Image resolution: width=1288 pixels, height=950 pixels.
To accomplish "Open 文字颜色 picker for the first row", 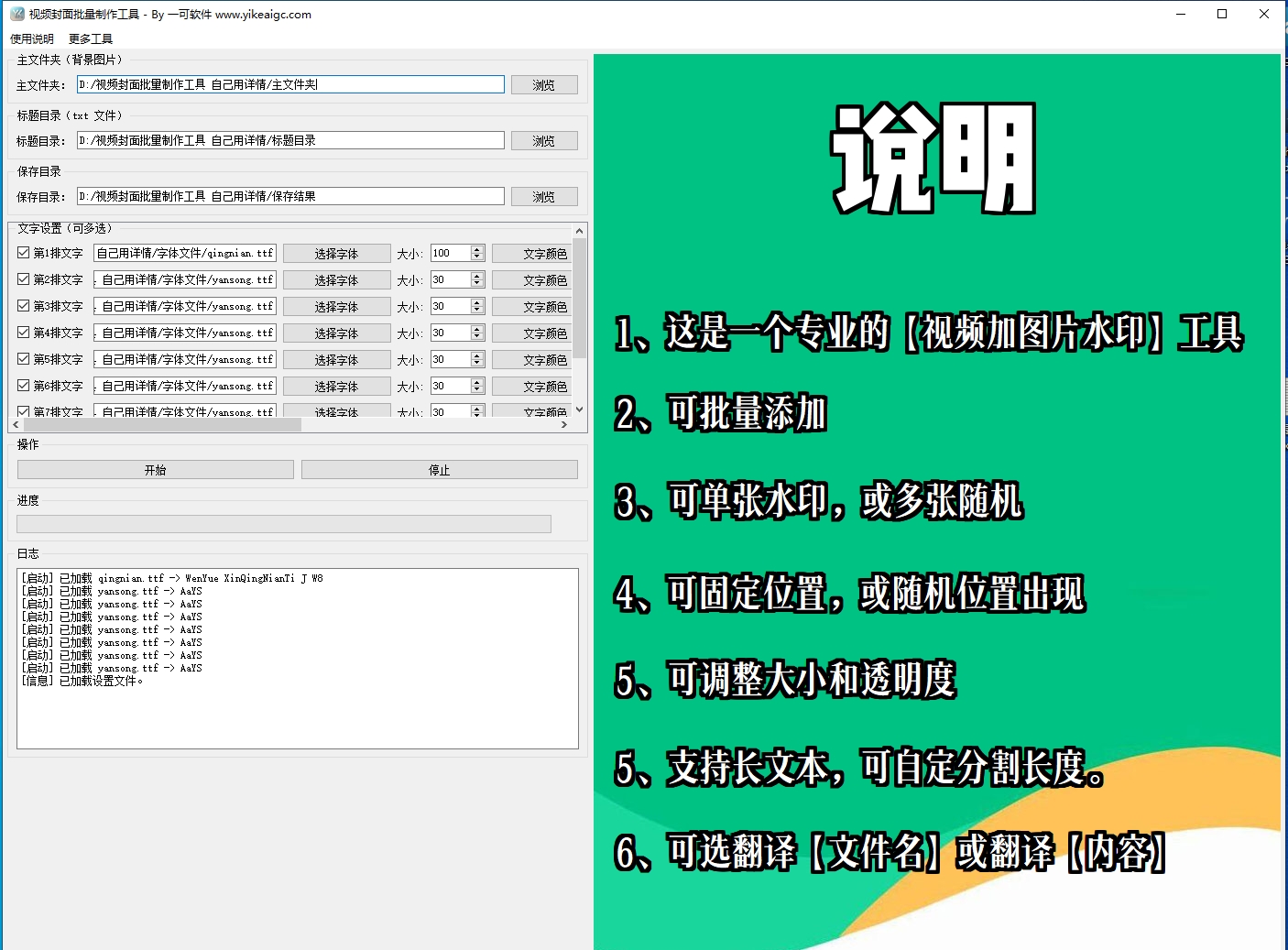I will tap(531, 253).
